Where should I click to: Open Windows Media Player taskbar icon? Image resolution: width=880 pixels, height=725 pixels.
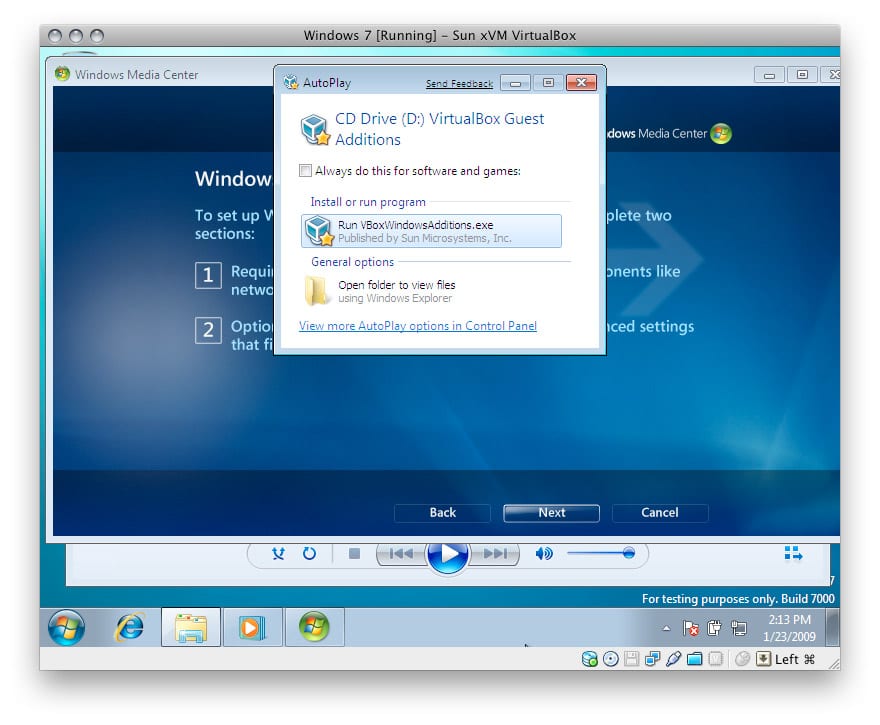coord(252,627)
